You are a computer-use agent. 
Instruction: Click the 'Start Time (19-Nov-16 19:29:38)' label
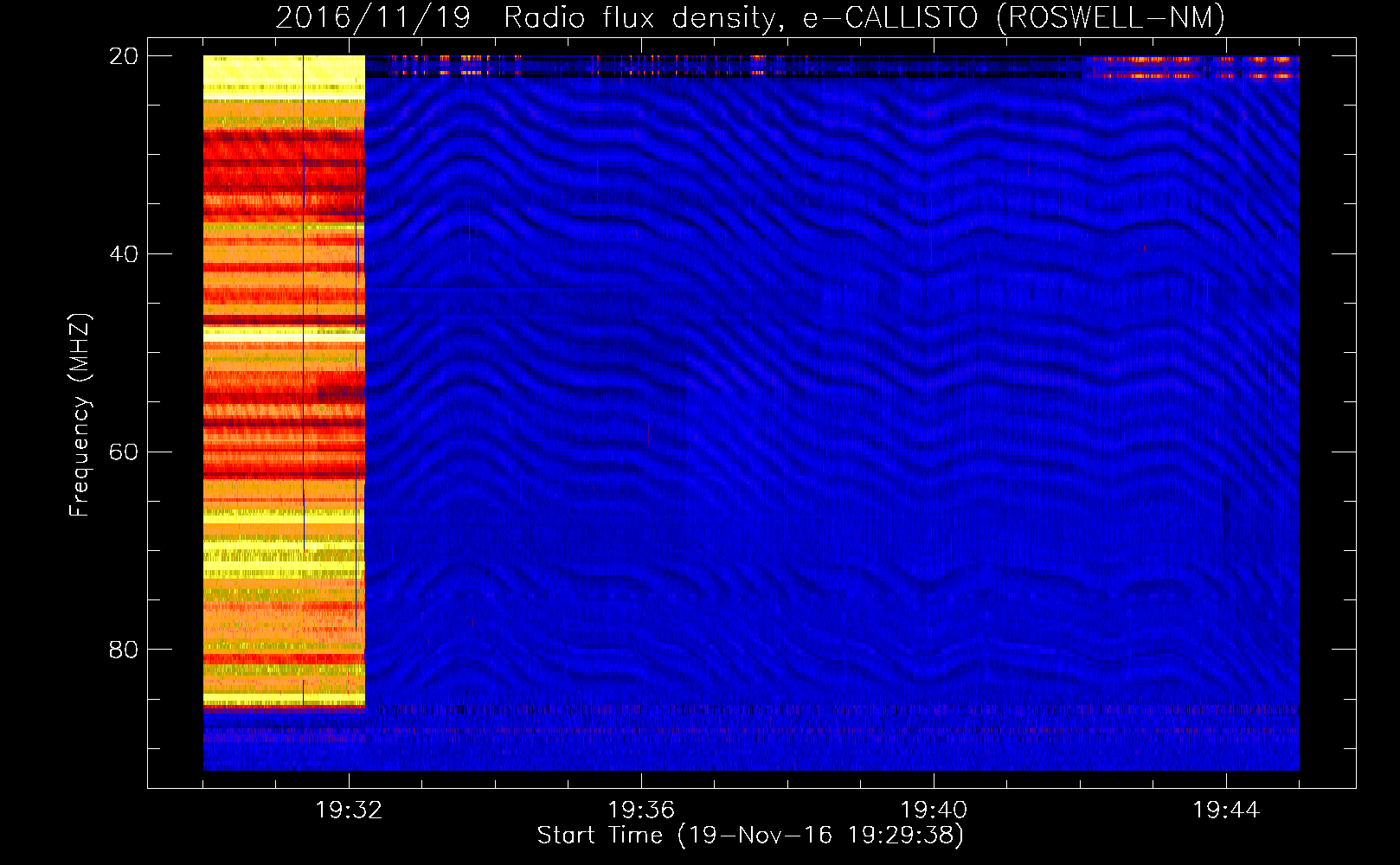750,836
